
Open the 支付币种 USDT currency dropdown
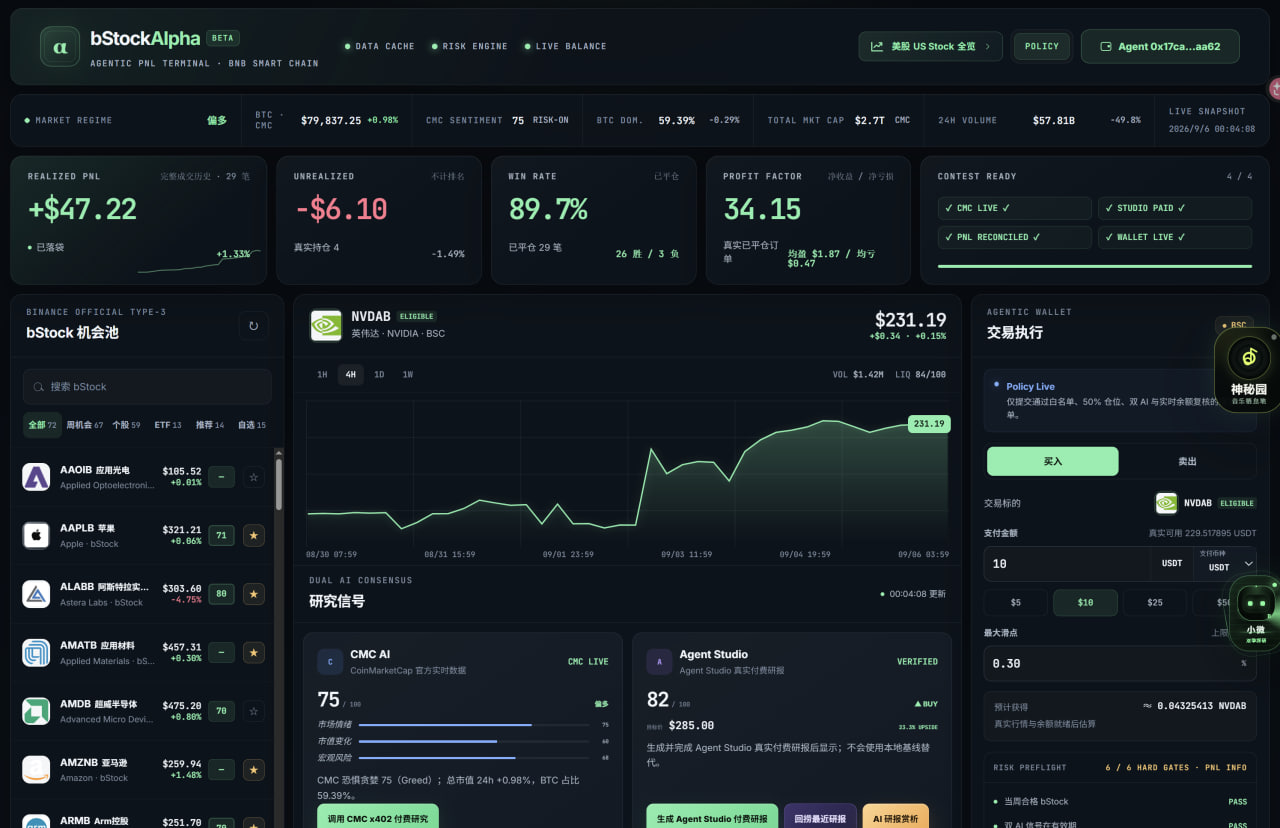[x=1226, y=563]
